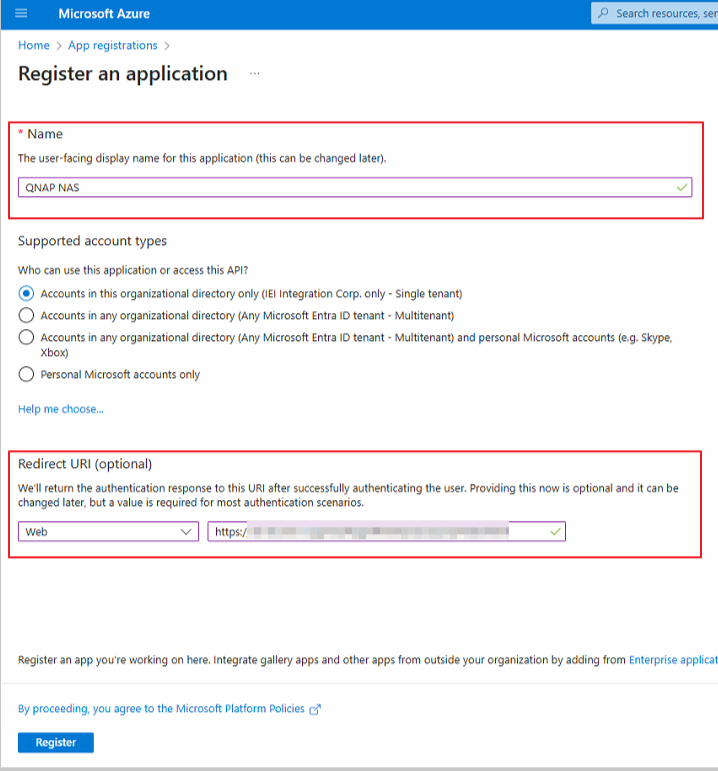This screenshot has height=771, width=718.
Task: Click the Register button
Action: [55, 742]
